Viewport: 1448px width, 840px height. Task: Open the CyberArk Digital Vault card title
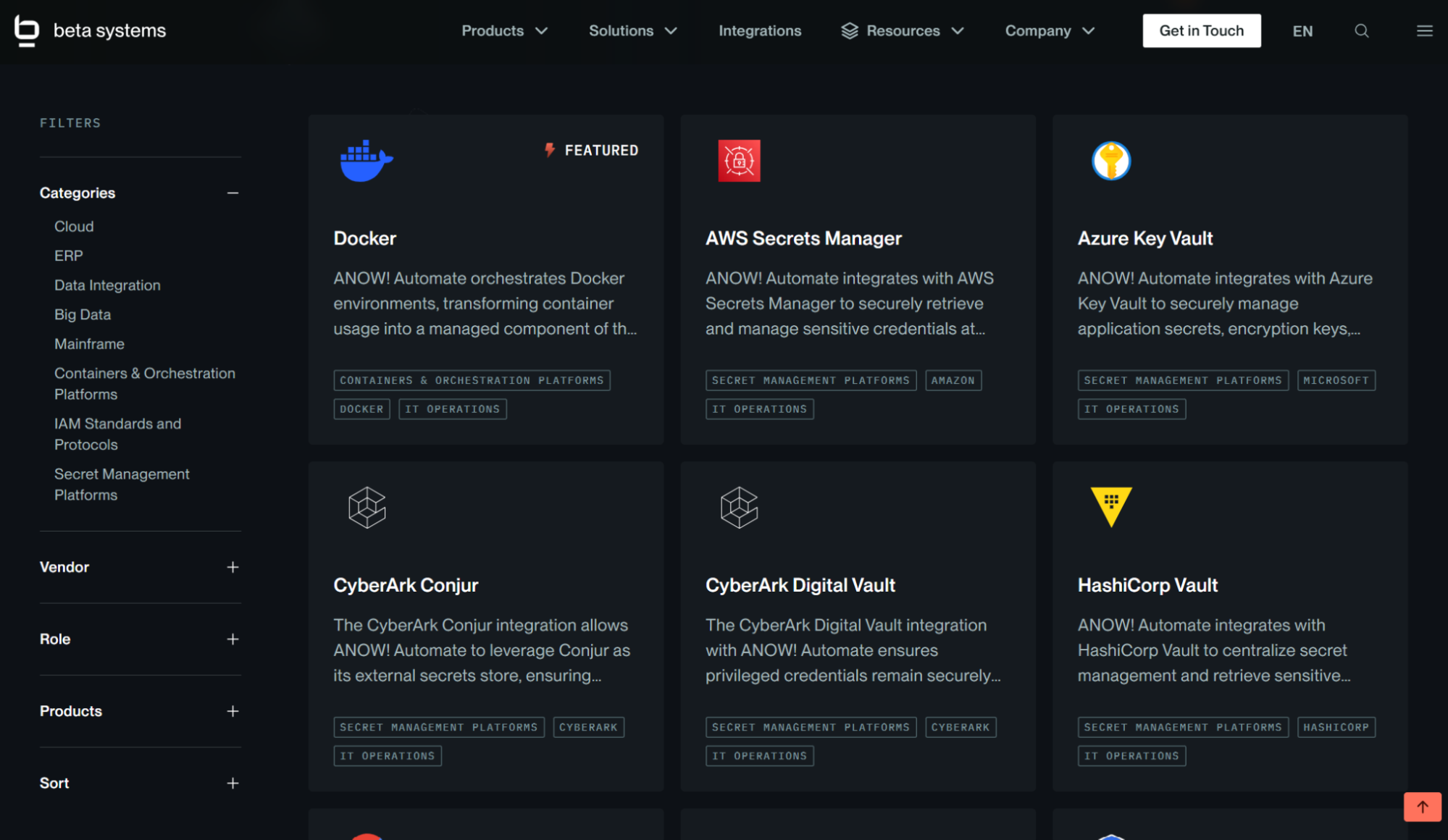[x=800, y=585]
